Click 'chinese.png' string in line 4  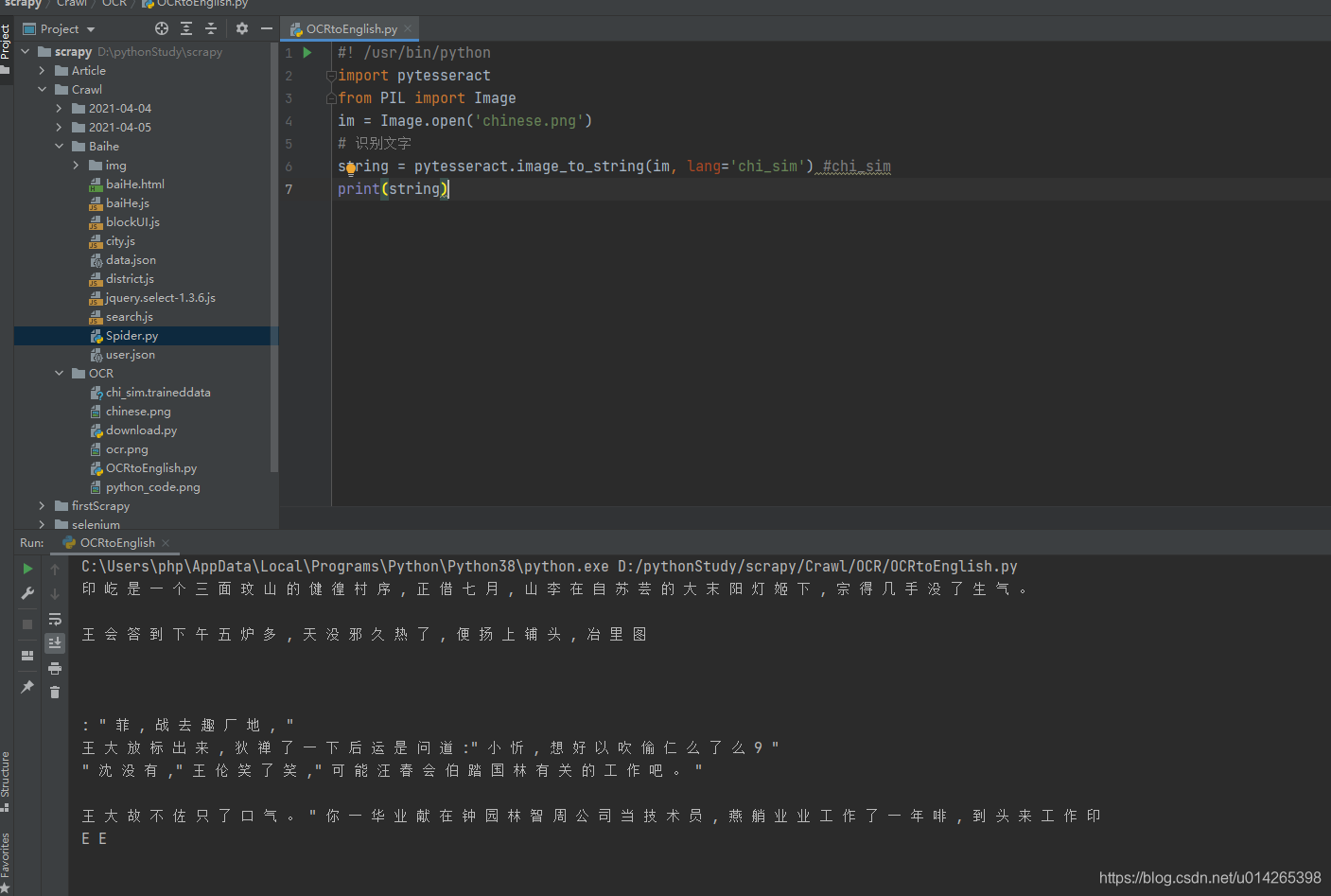pos(529,121)
